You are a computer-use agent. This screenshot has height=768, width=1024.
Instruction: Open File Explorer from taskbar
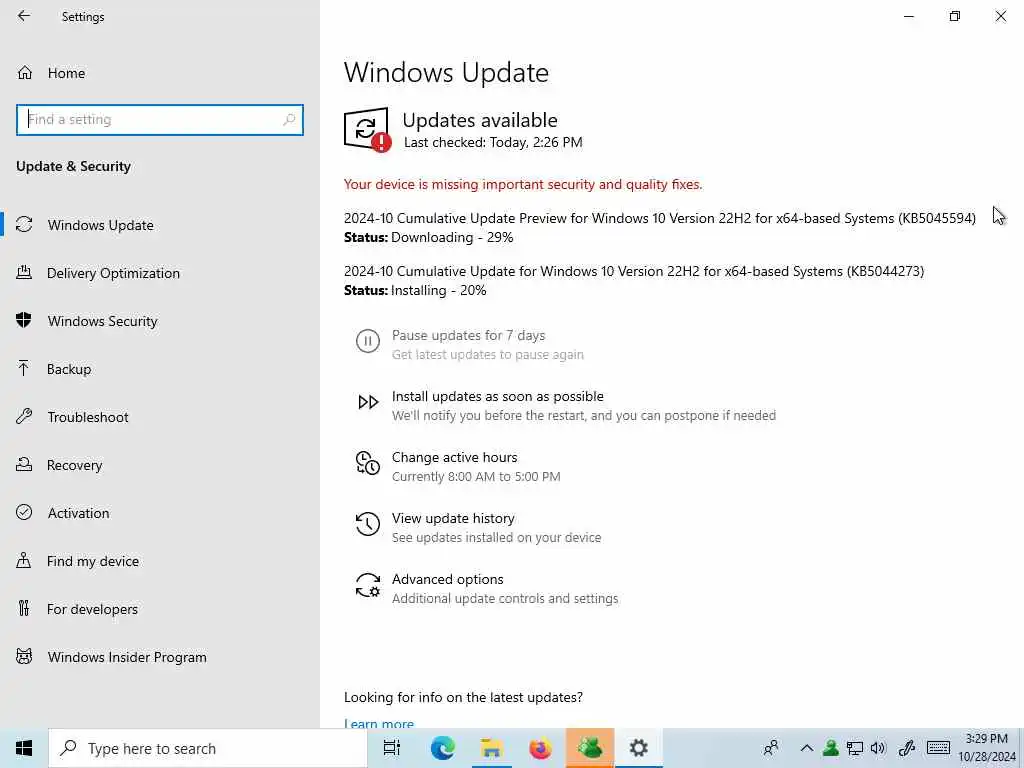point(491,748)
